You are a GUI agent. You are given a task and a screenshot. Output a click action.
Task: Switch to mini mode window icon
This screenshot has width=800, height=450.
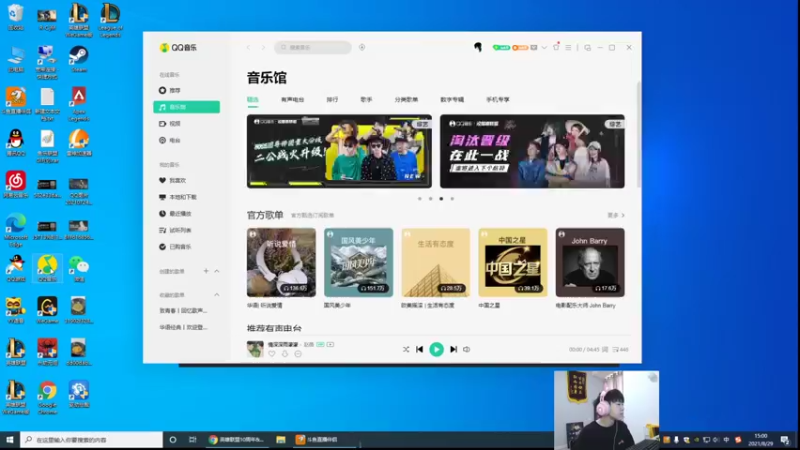pos(588,47)
